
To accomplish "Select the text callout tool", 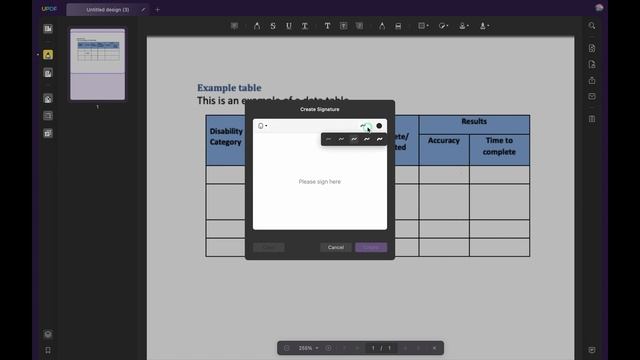I will click(359, 26).
